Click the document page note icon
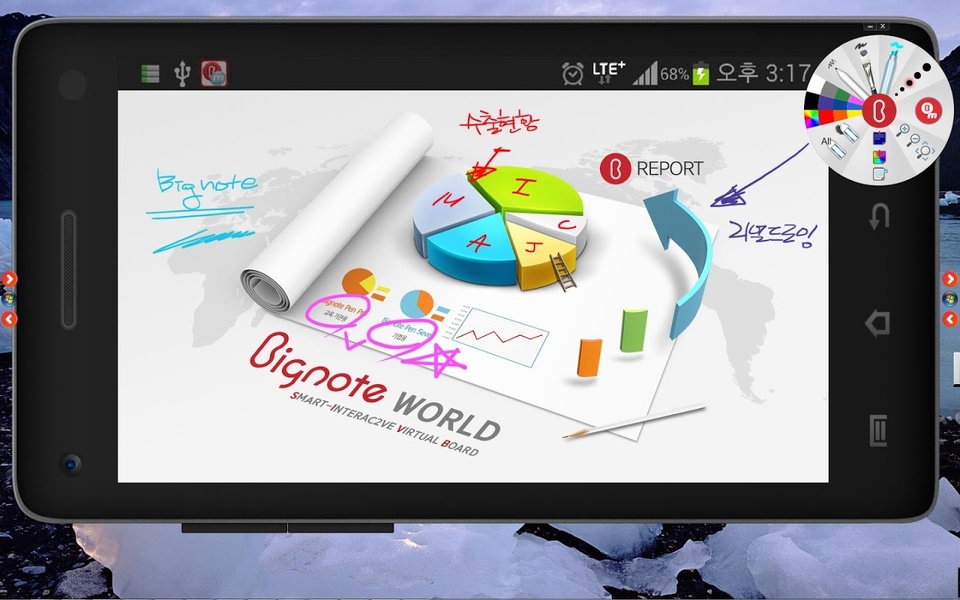Image resolution: width=960 pixels, height=600 pixels. pos(880,173)
